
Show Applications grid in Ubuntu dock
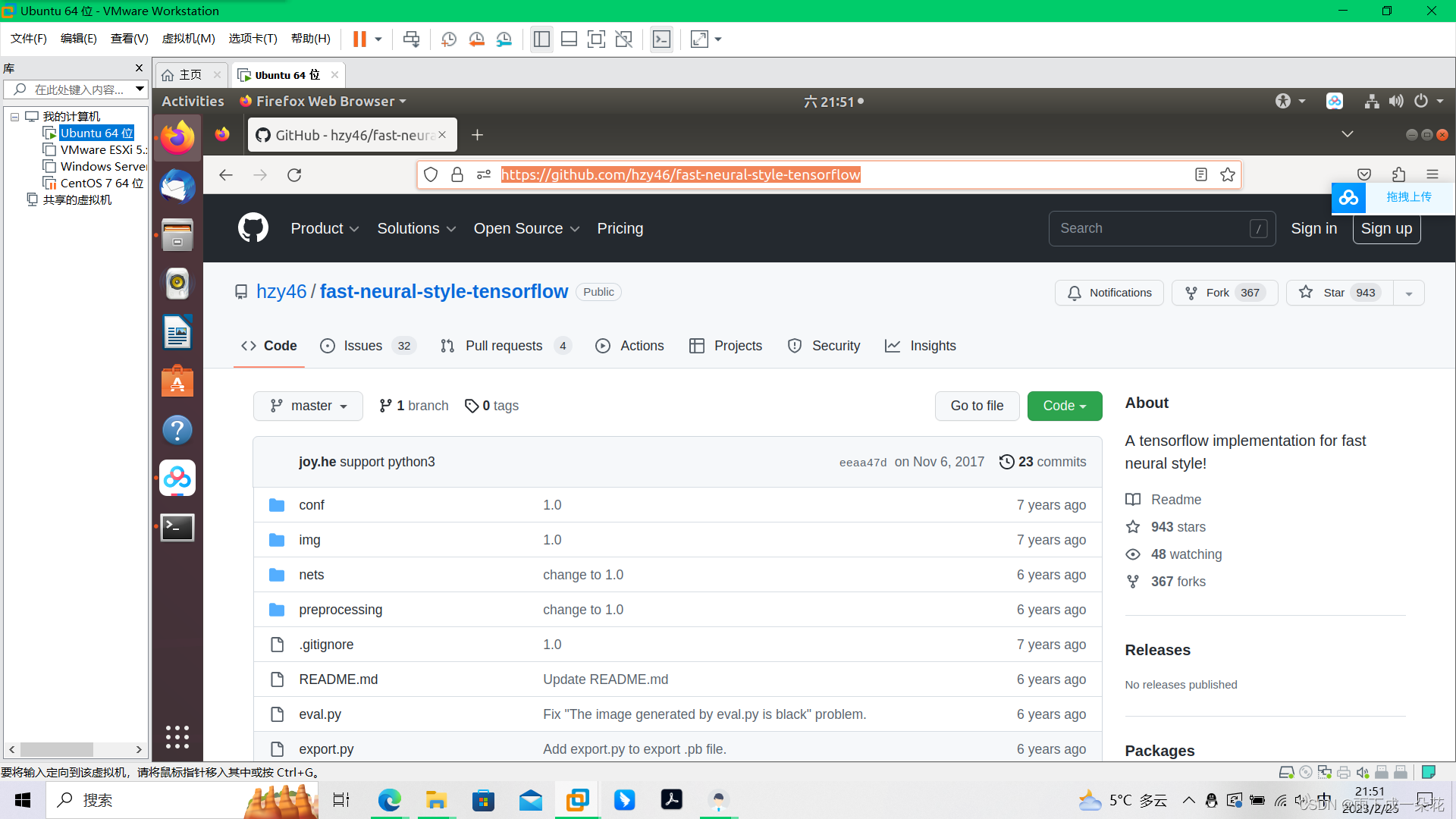[x=177, y=736]
